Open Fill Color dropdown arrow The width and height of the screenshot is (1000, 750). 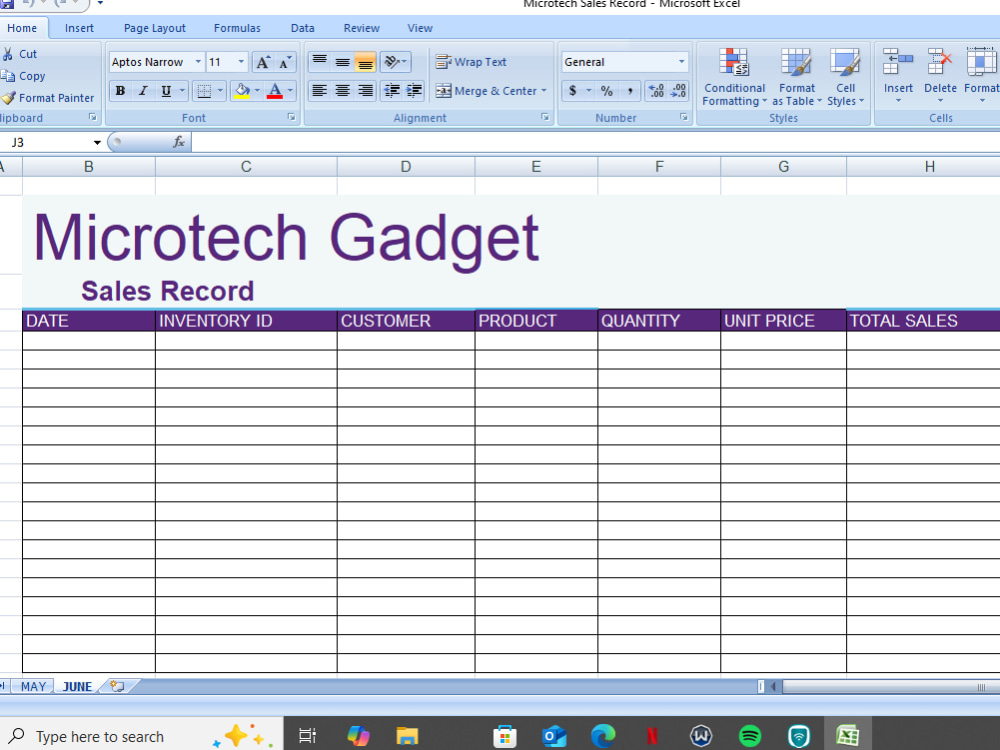(x=257, y=91)
